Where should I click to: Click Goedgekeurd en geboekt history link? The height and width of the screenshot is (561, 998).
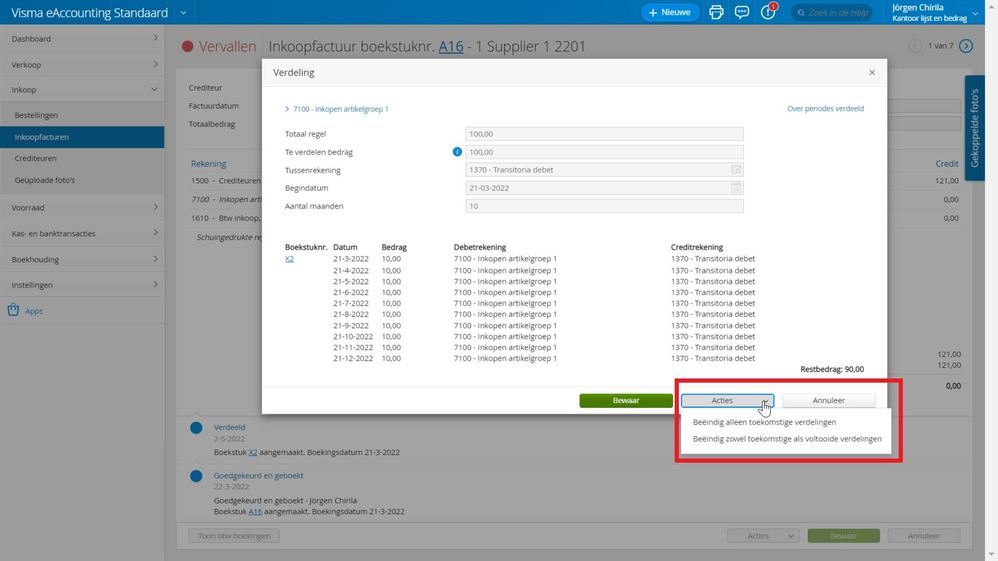pyautogui.click(x=258, y=476)
